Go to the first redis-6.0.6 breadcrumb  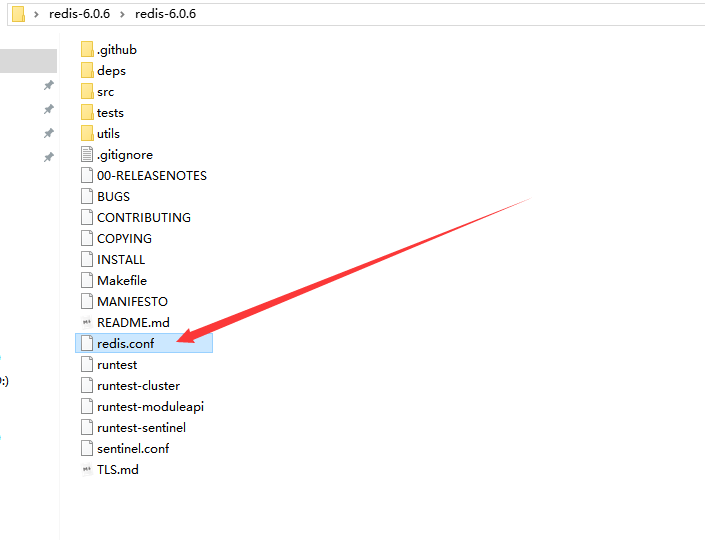80,14
